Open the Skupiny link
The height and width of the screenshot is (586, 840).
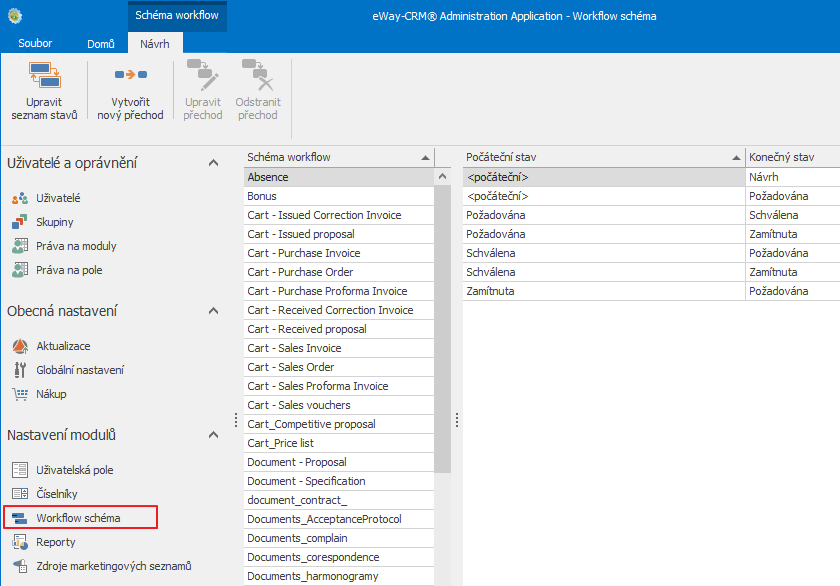coord(55,222)
